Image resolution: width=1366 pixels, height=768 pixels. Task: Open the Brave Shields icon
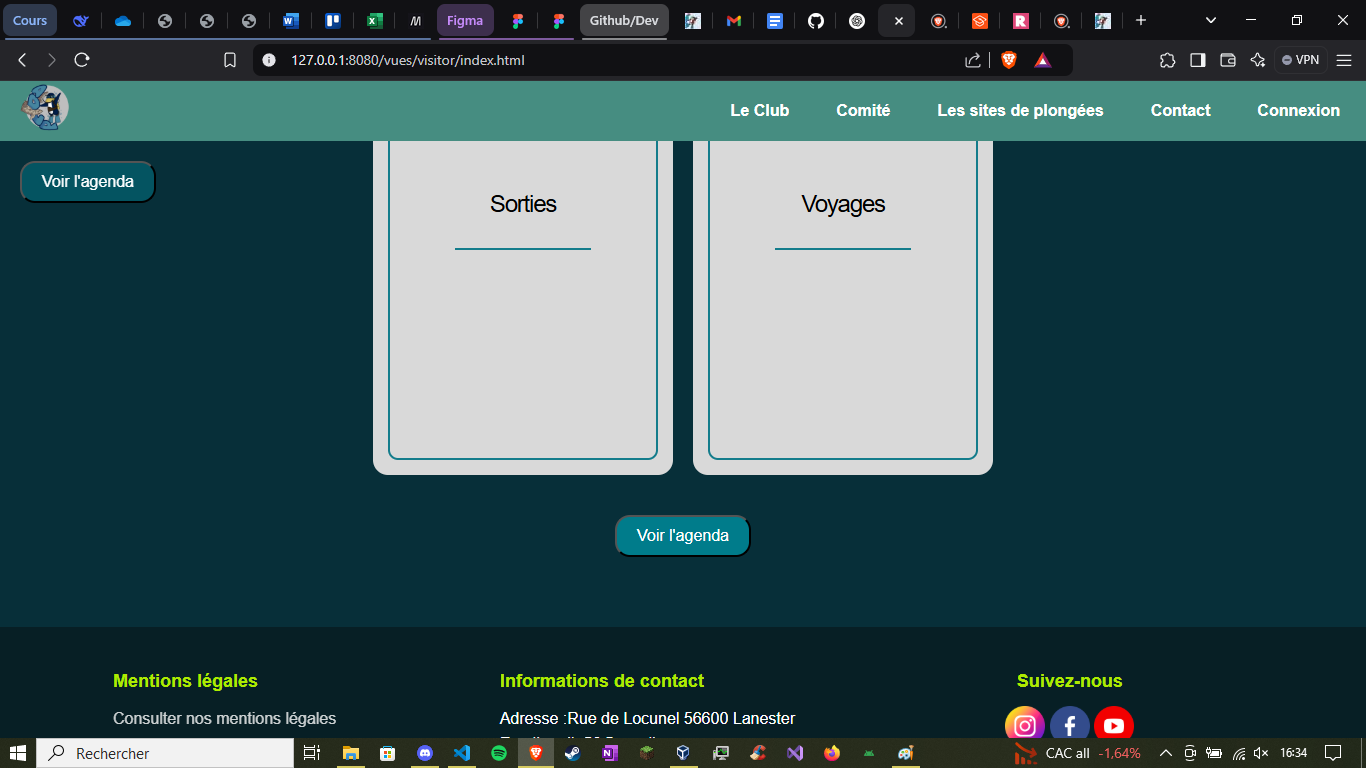(x=1008, y=59)
